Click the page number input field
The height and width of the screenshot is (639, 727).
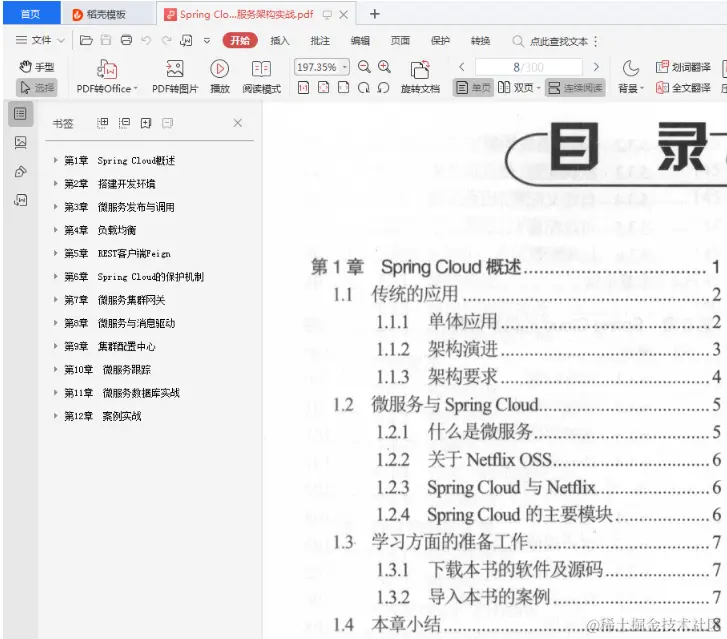click(528, 67)
